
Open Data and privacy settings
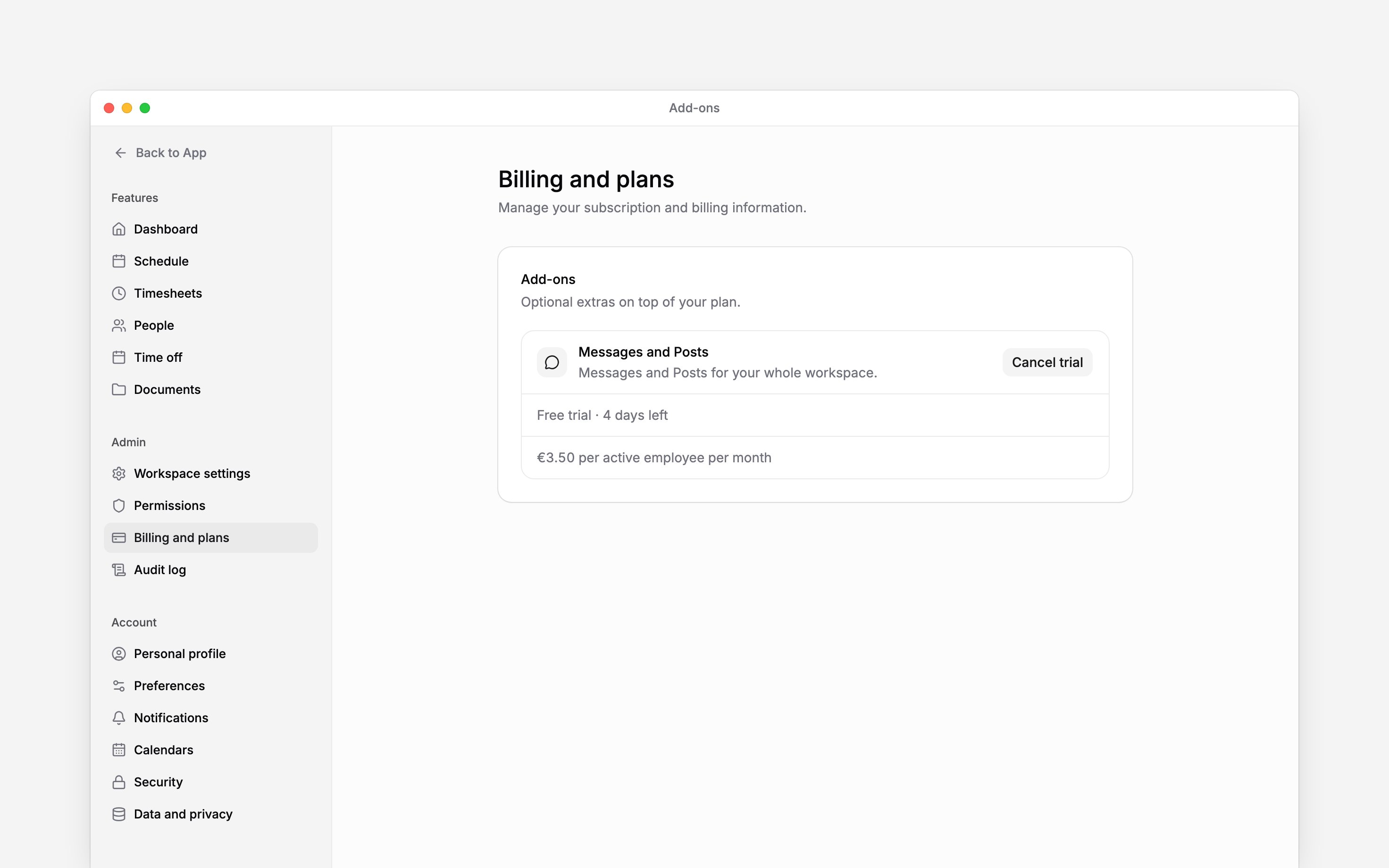pos(210,815)
